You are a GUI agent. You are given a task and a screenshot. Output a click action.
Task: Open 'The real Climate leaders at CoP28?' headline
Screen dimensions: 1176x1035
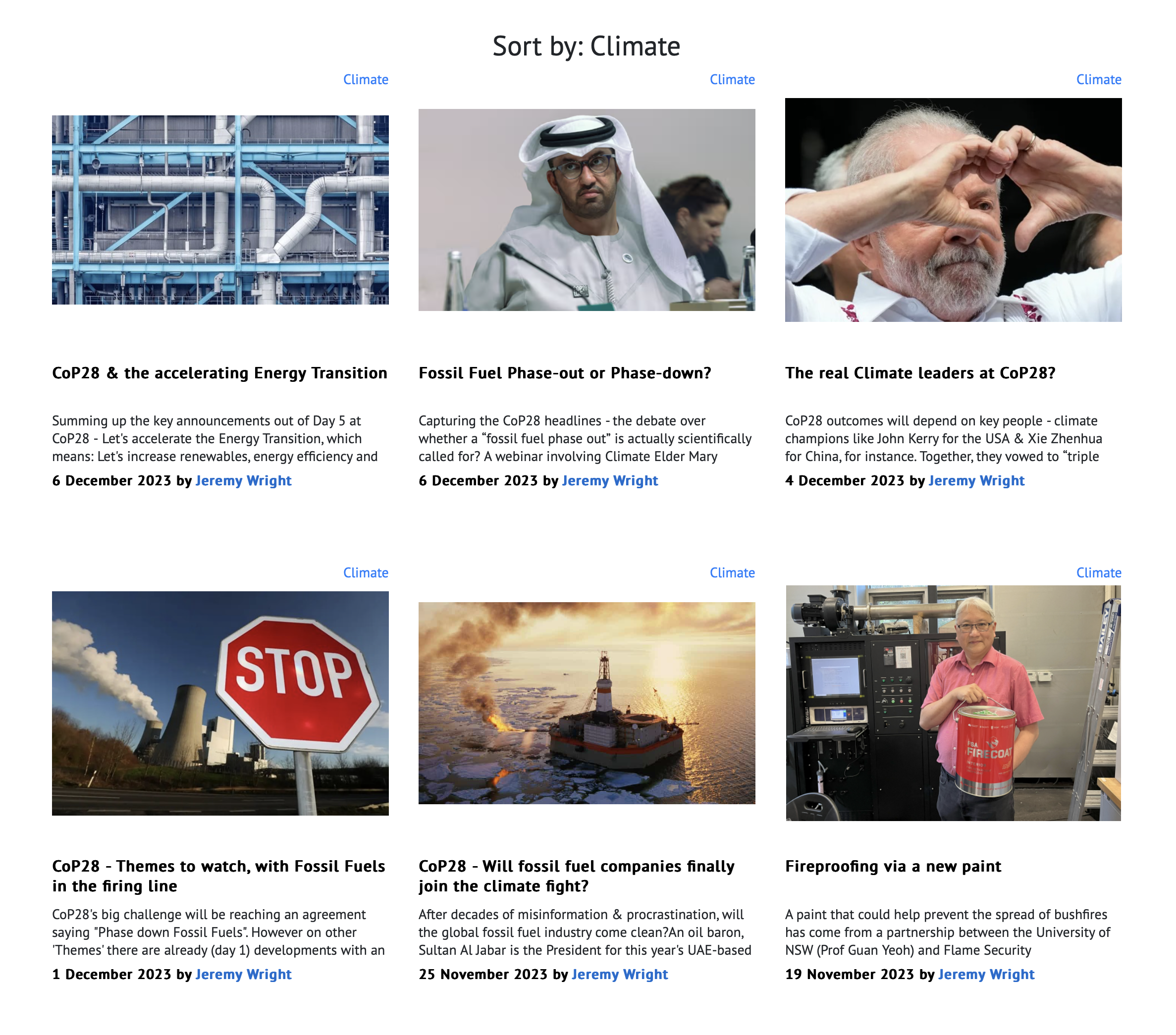(920, 373)
